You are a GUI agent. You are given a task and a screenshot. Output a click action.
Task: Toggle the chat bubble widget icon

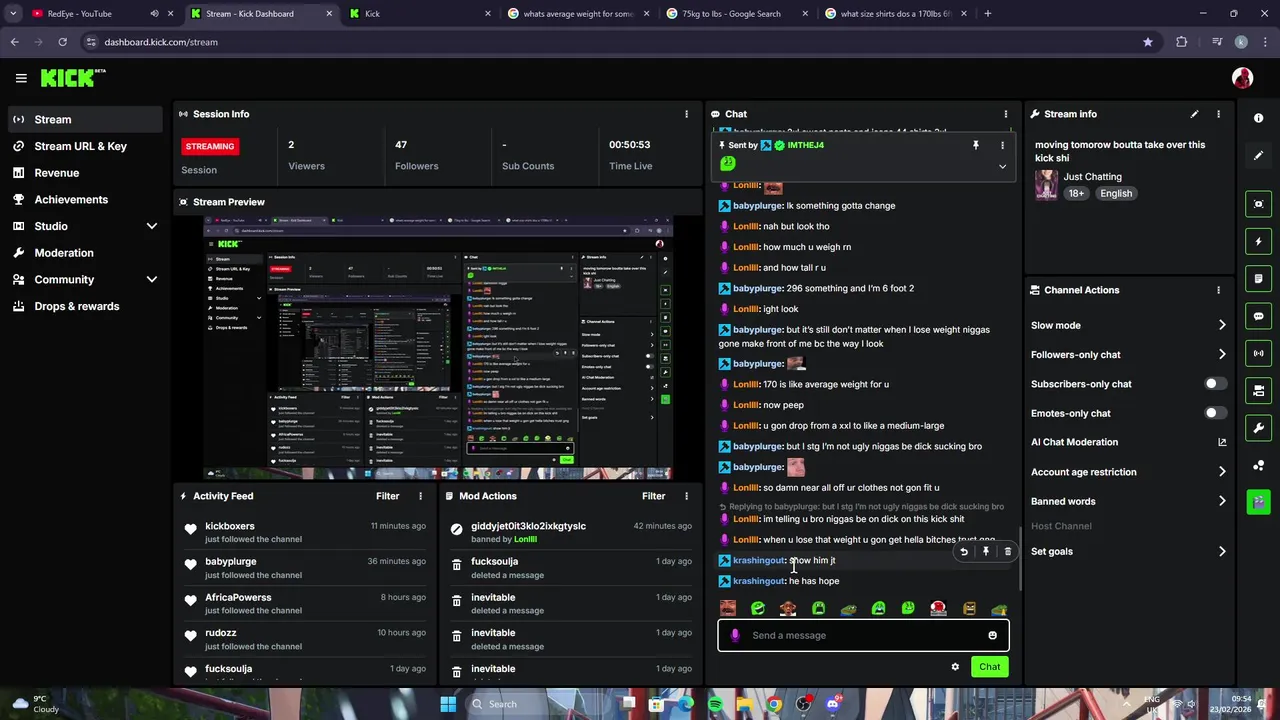pos(1258,316)
